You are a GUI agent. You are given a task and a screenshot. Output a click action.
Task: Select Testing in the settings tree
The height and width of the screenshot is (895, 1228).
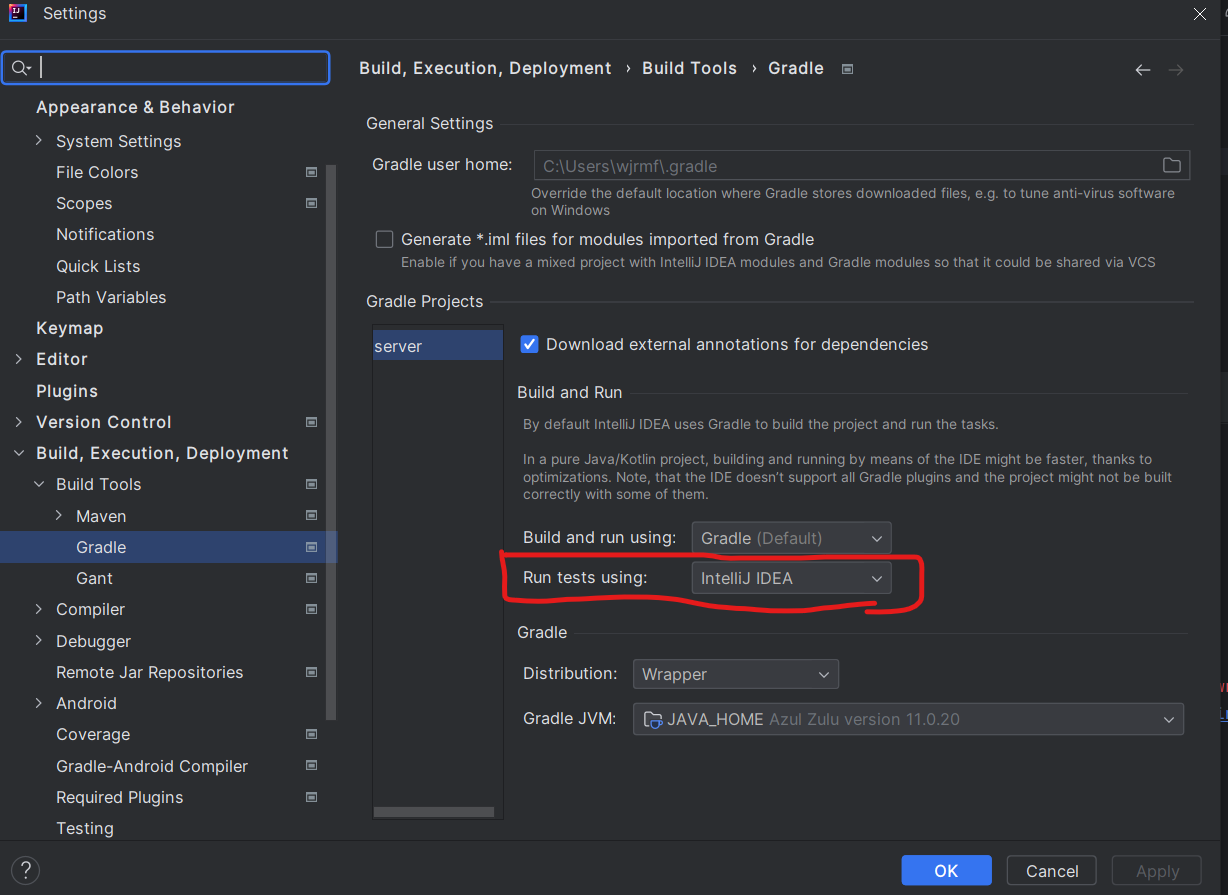point(85,828)
